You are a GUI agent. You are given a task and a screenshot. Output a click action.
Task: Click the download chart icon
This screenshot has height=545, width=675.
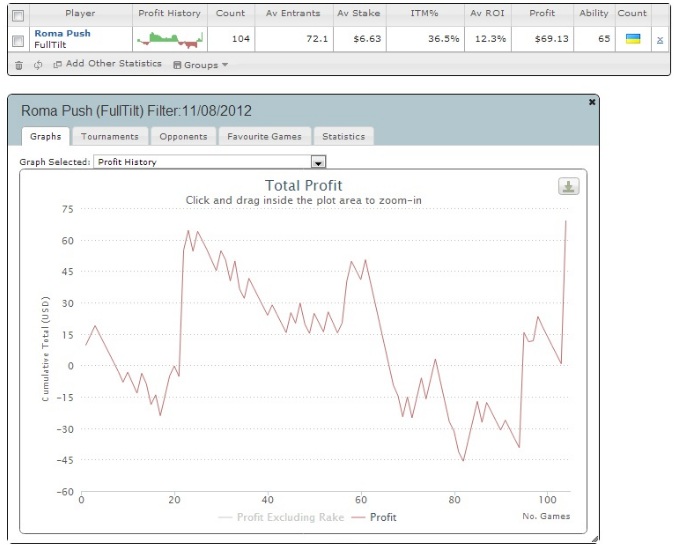[x=569, y=186]
